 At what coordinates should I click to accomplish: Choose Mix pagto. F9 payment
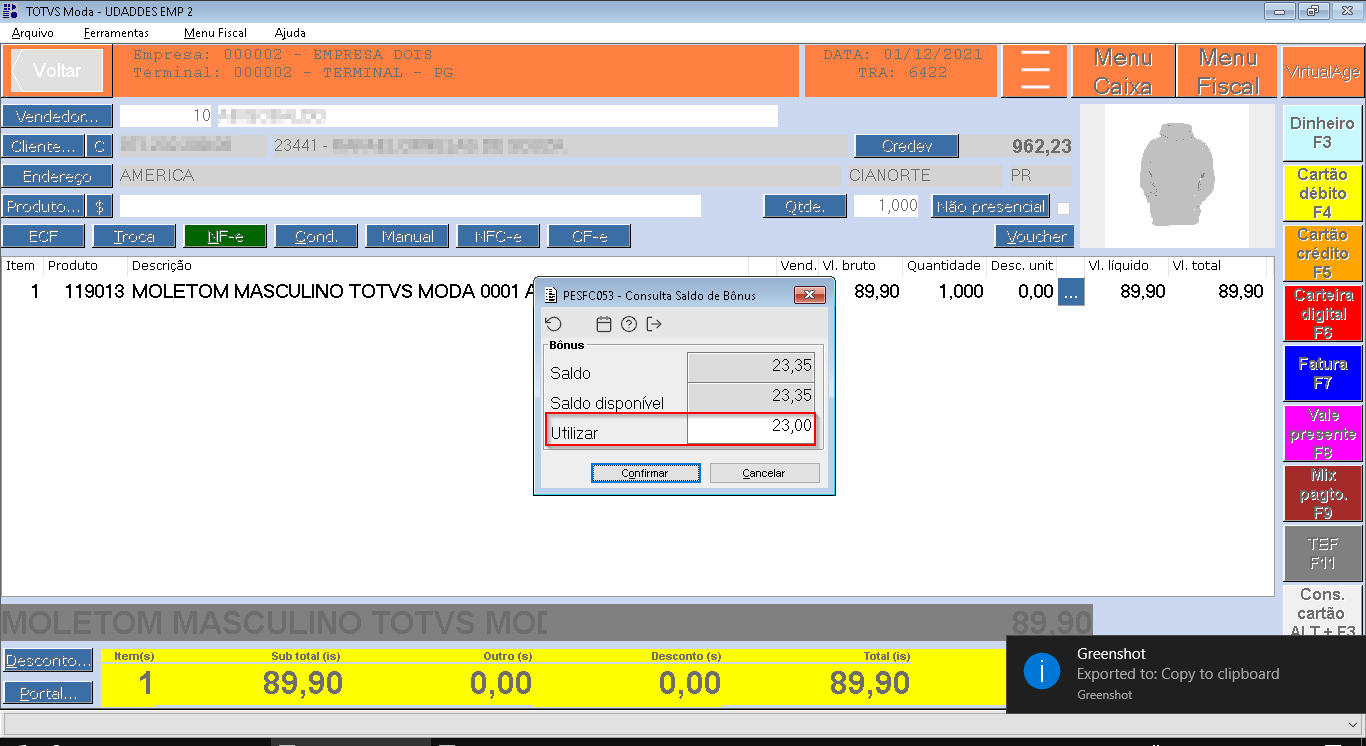(x=1322, y=493)
